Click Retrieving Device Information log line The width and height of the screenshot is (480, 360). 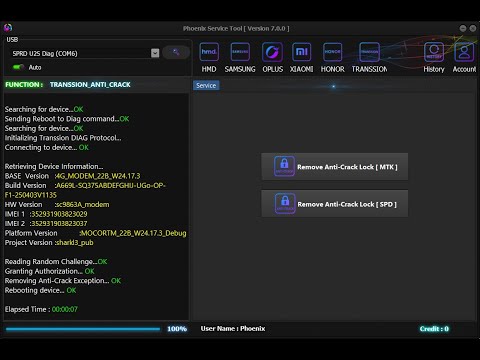click(54, 166)
